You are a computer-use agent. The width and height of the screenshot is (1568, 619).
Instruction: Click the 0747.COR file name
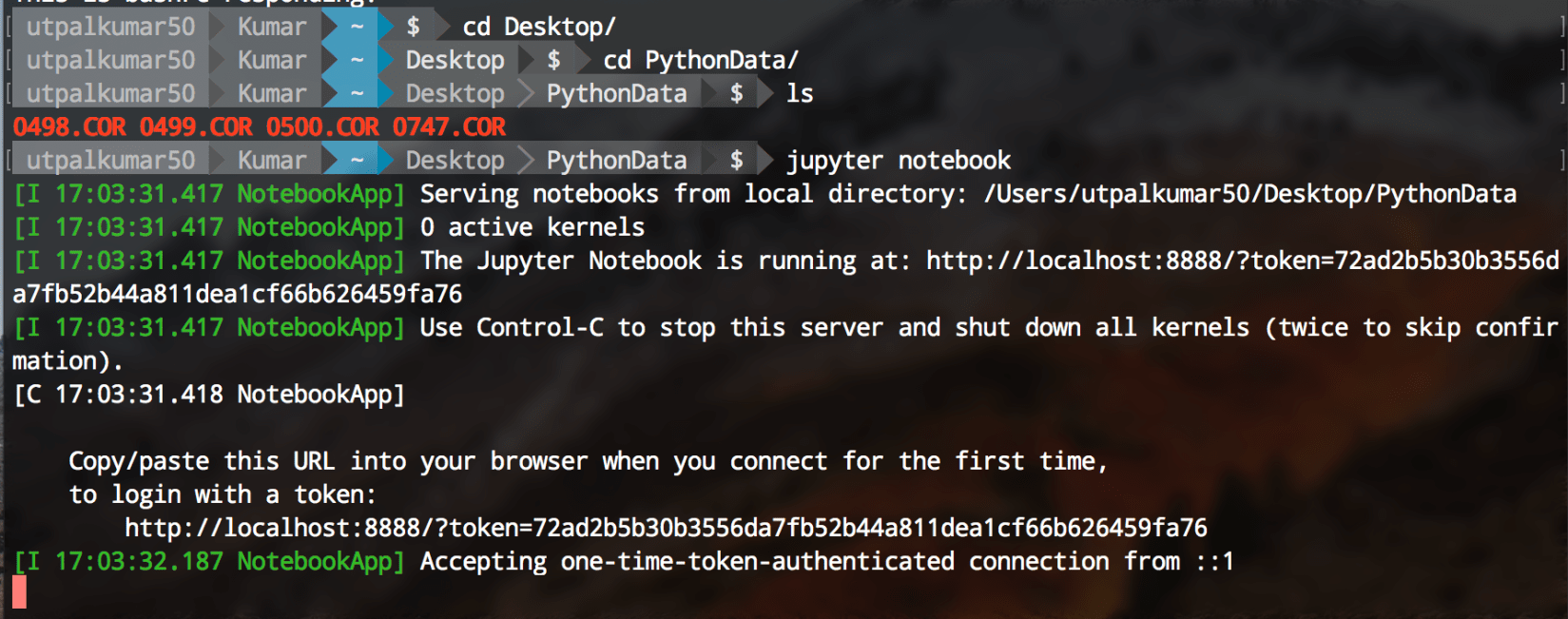[449, 127]
